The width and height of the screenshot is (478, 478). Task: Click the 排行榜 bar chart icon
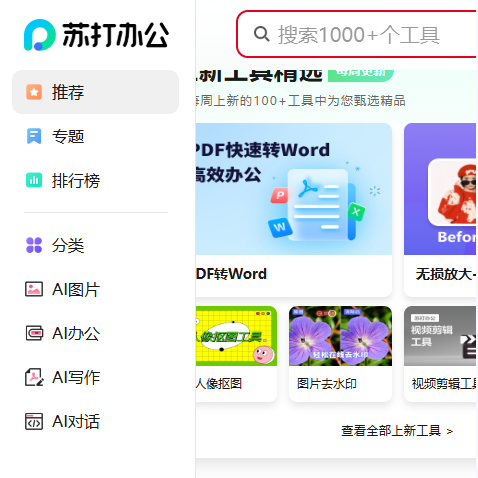coord(34,180)
